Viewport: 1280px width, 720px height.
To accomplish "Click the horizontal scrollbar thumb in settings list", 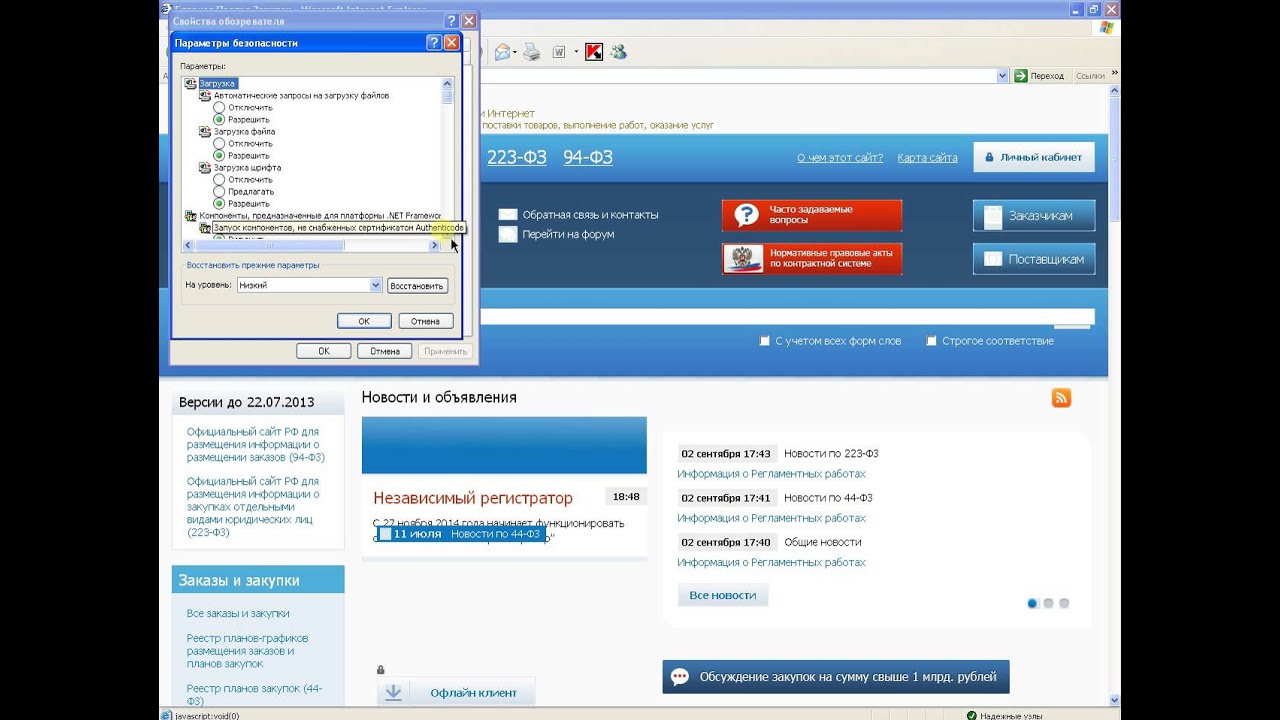I will coord(269,246).
